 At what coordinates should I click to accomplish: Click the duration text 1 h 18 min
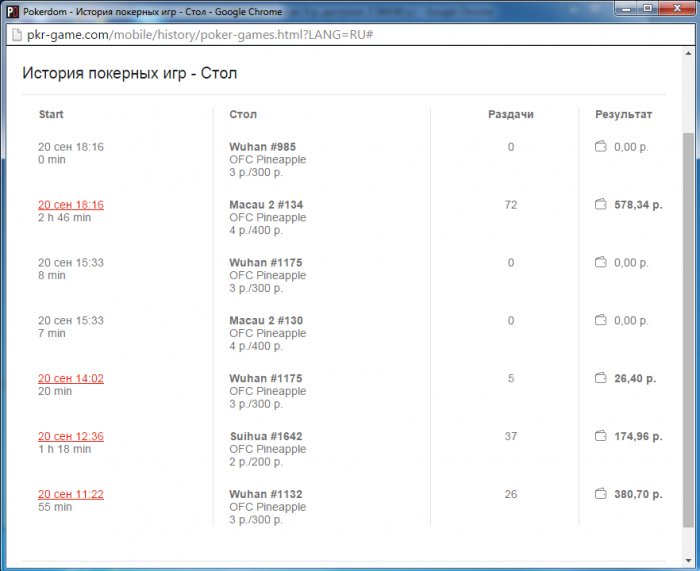[x=65, y=449]
